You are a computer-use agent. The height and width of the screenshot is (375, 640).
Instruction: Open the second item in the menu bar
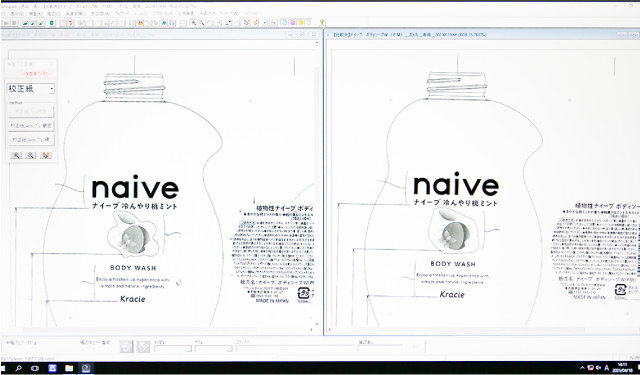(x=17, y=13)
